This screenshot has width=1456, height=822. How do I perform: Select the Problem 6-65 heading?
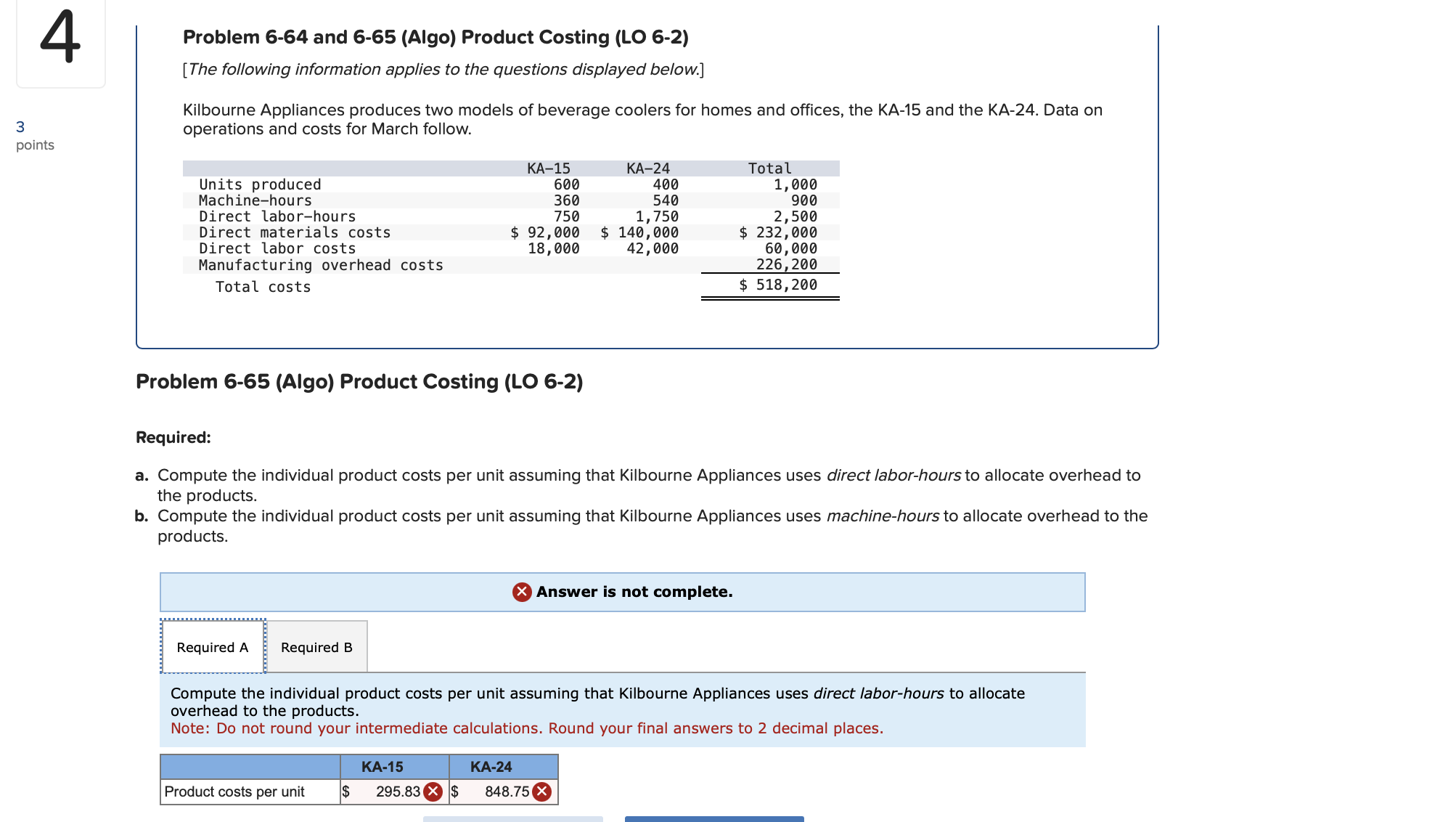(359, 381)
